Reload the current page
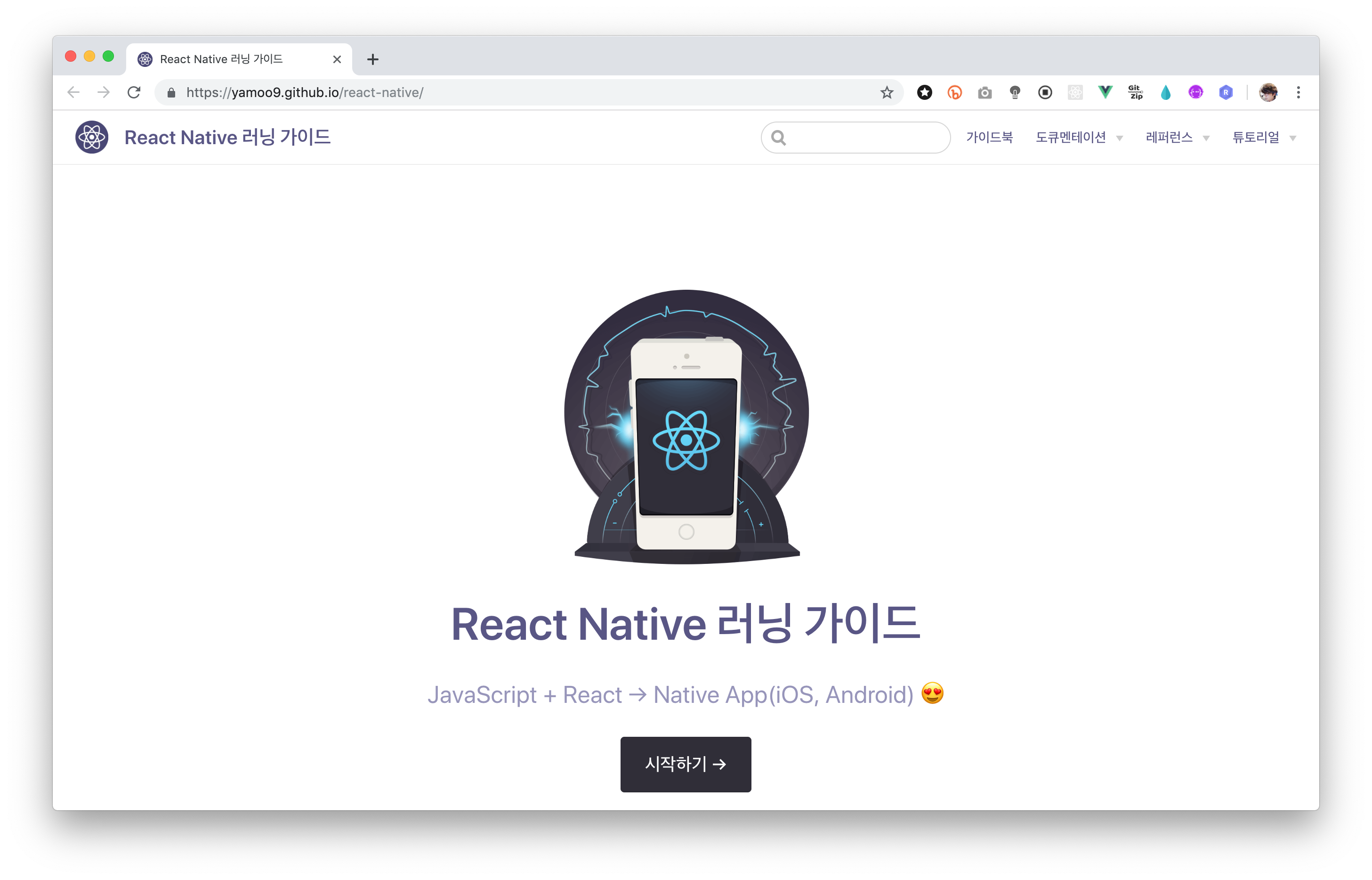1372x880 pixels. tap(134, 92)
